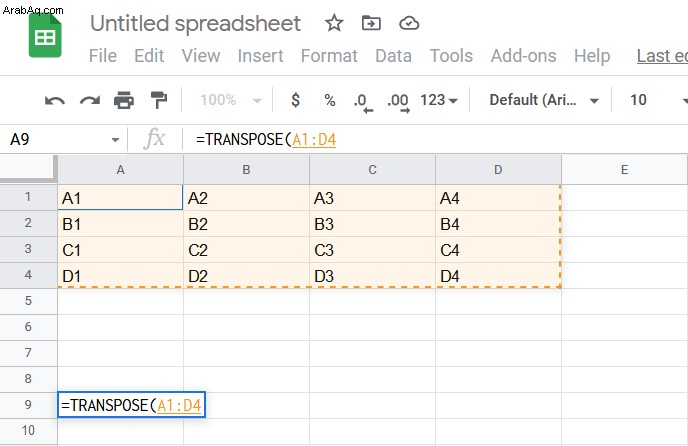This screenshot has width=688, height=446.
Task: Click the Redo arrow icon
Action: point(90,101)
